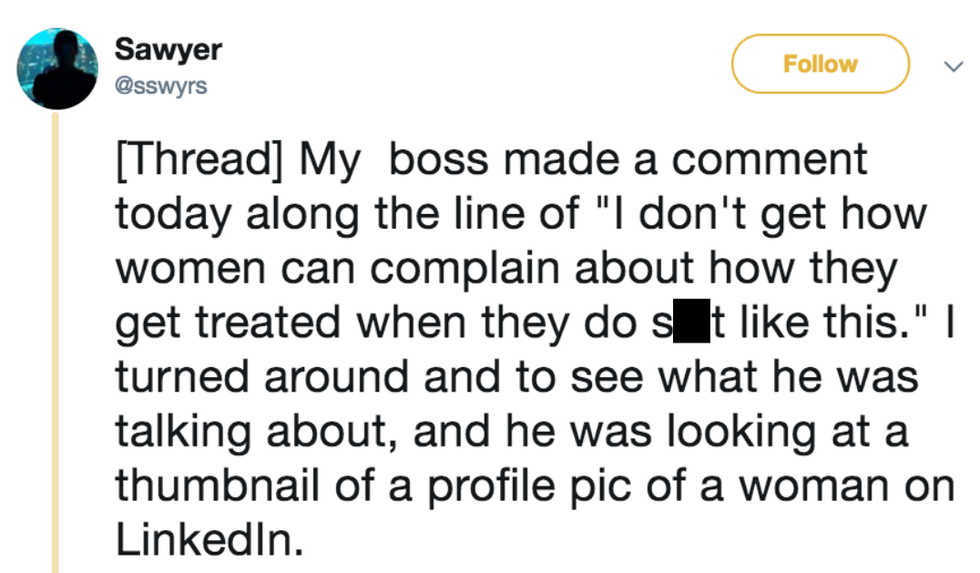This screenshot has height=573, width=980.
Task: Click the vertical thread connector line
Action: [x=56, y=340]
